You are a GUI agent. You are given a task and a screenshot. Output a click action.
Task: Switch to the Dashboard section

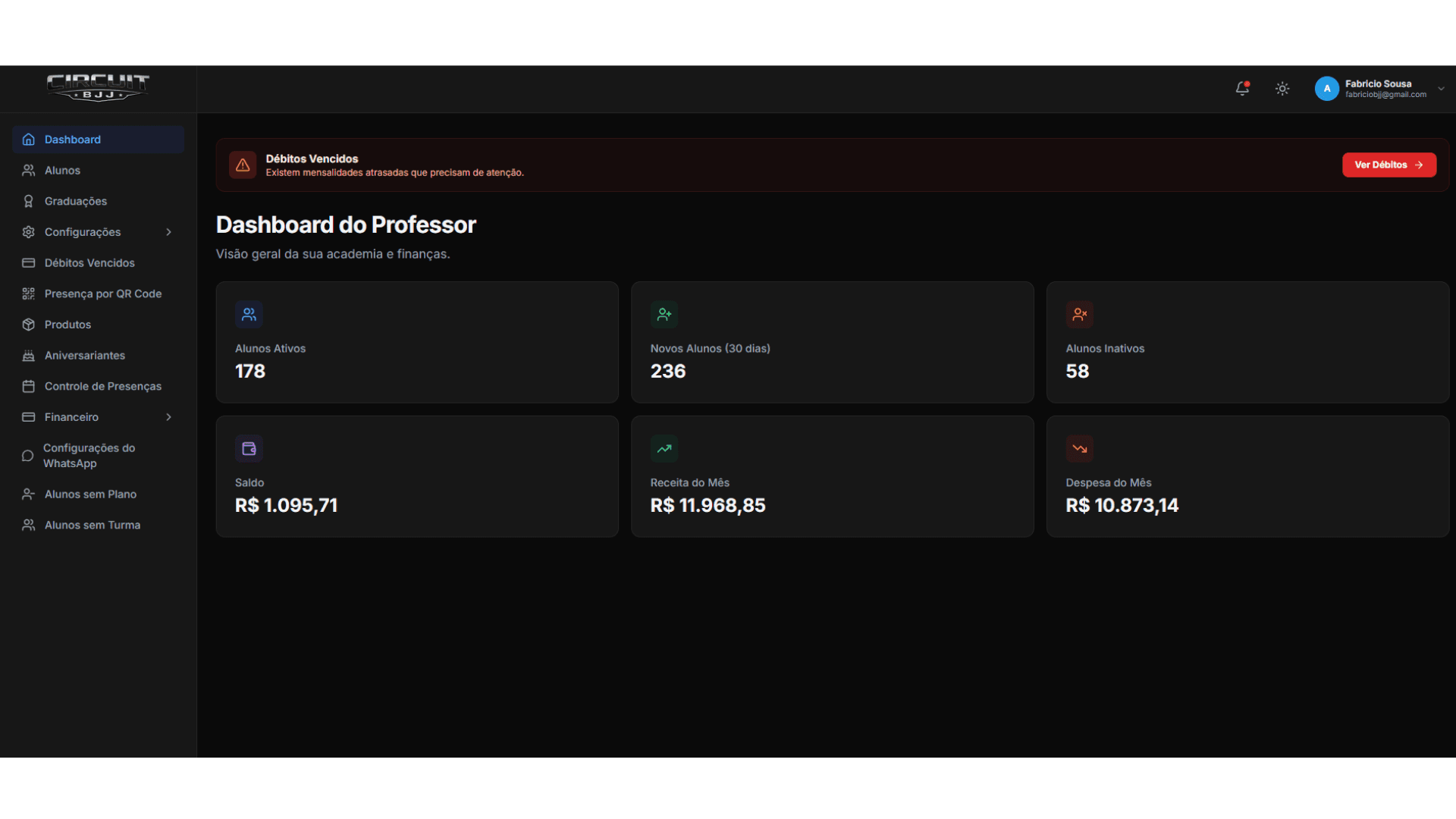(73, 139)
